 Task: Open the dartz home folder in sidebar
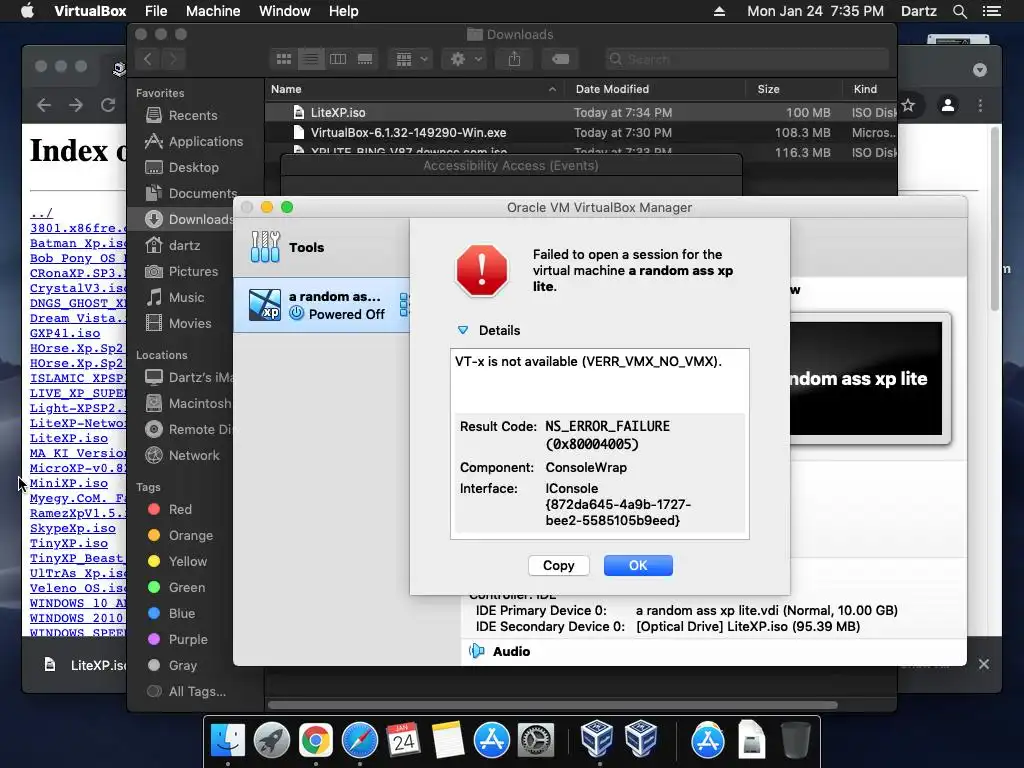(173, 246)
